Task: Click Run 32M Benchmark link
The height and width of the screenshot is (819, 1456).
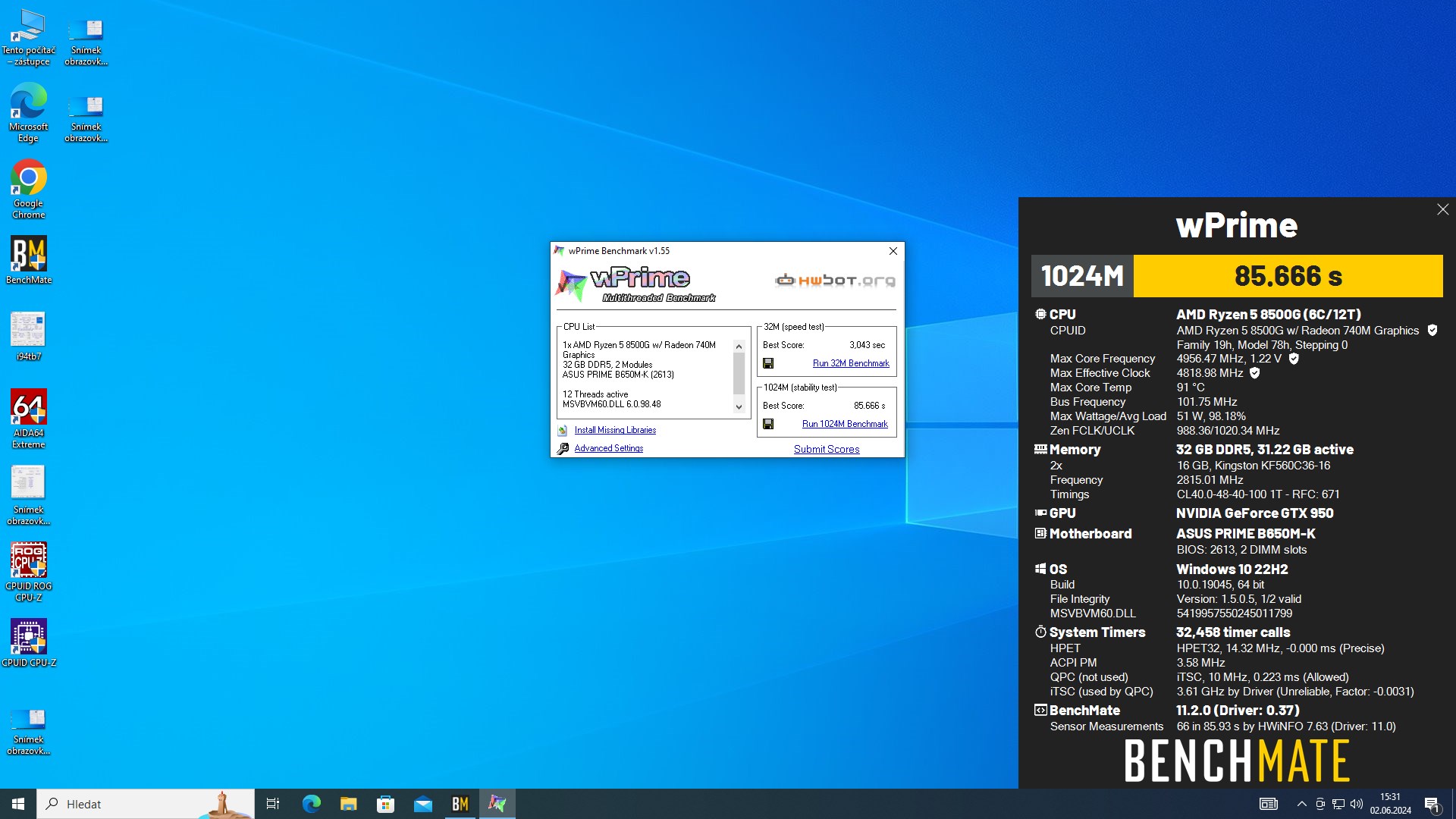Action: tap(851, 363)
